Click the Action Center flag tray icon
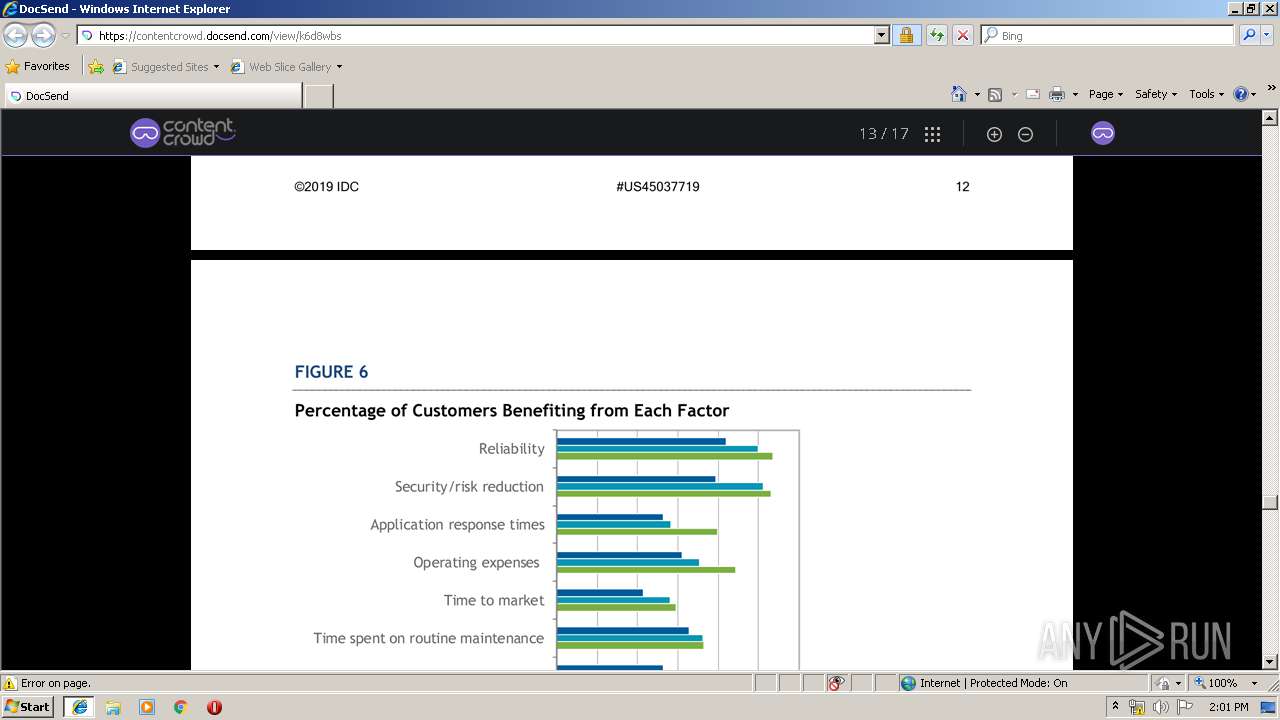 click(1185, 707)
